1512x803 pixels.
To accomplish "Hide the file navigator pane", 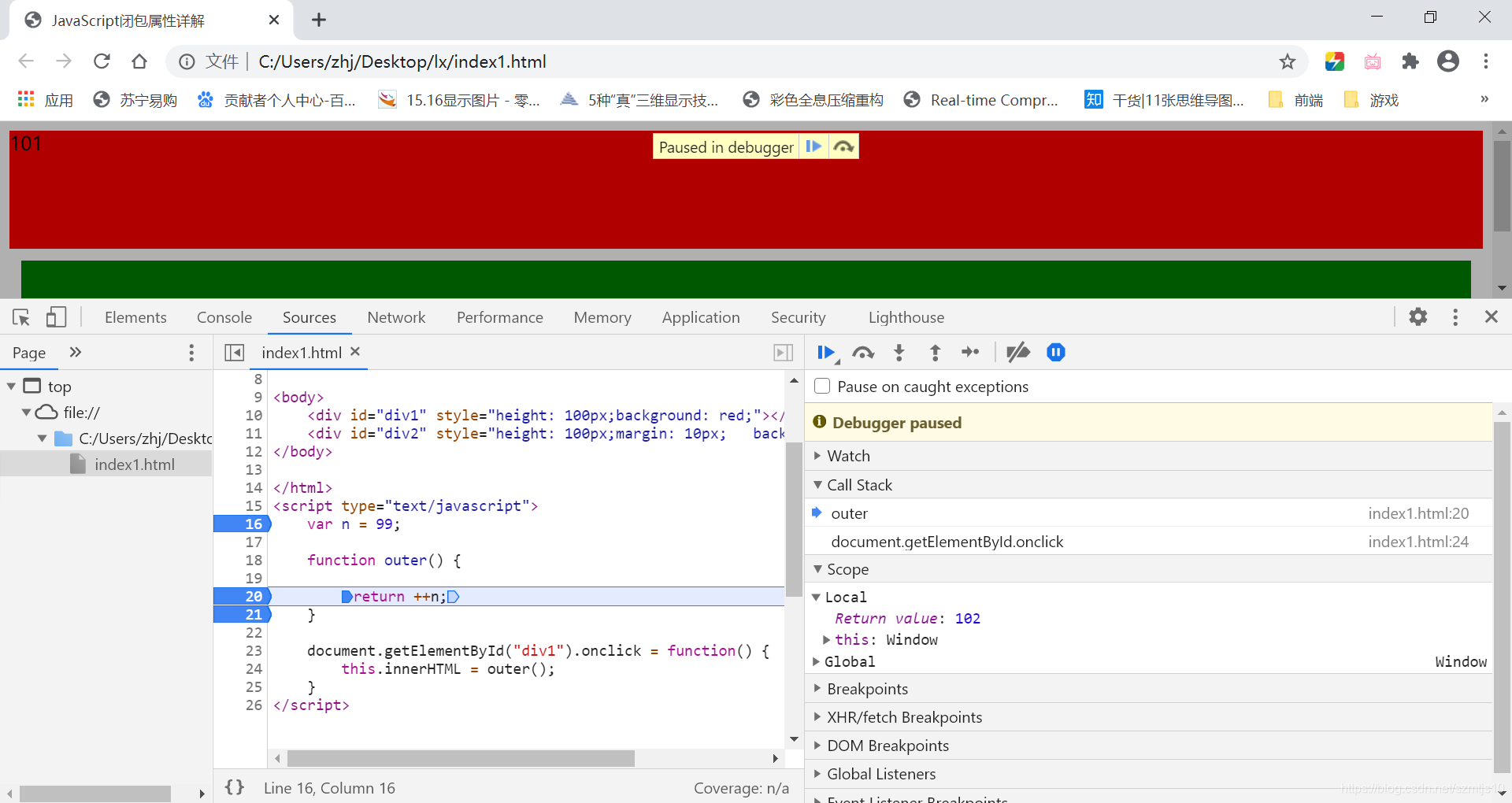I will click(234, 353).
